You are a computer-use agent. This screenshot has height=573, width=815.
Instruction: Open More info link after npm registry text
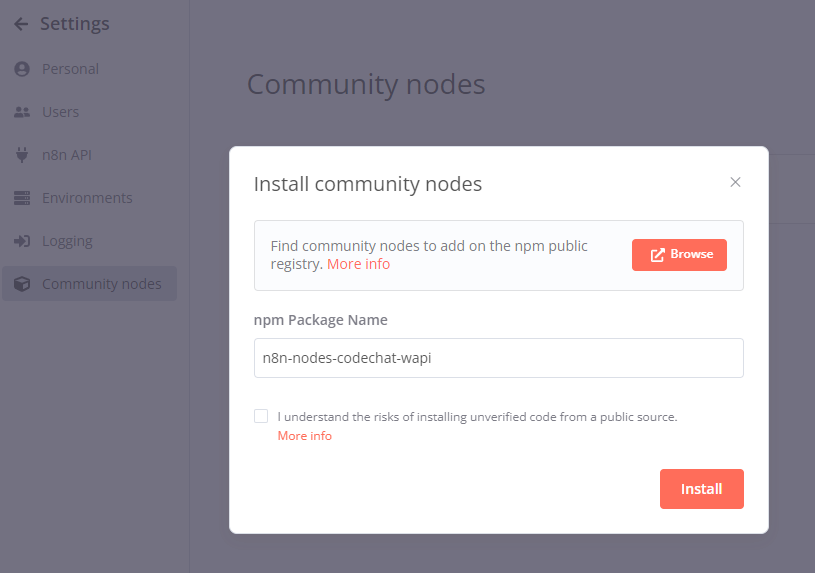[x=359, y=264]
